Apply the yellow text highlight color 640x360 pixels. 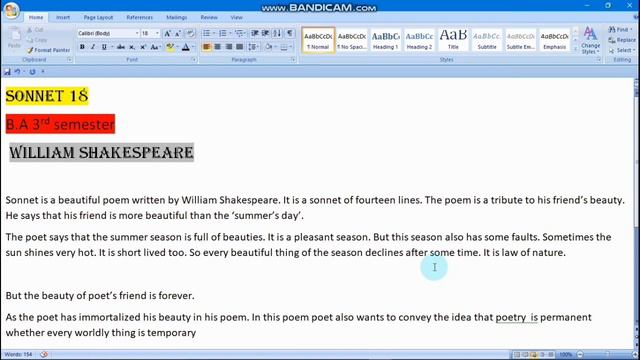pos(170,47)
